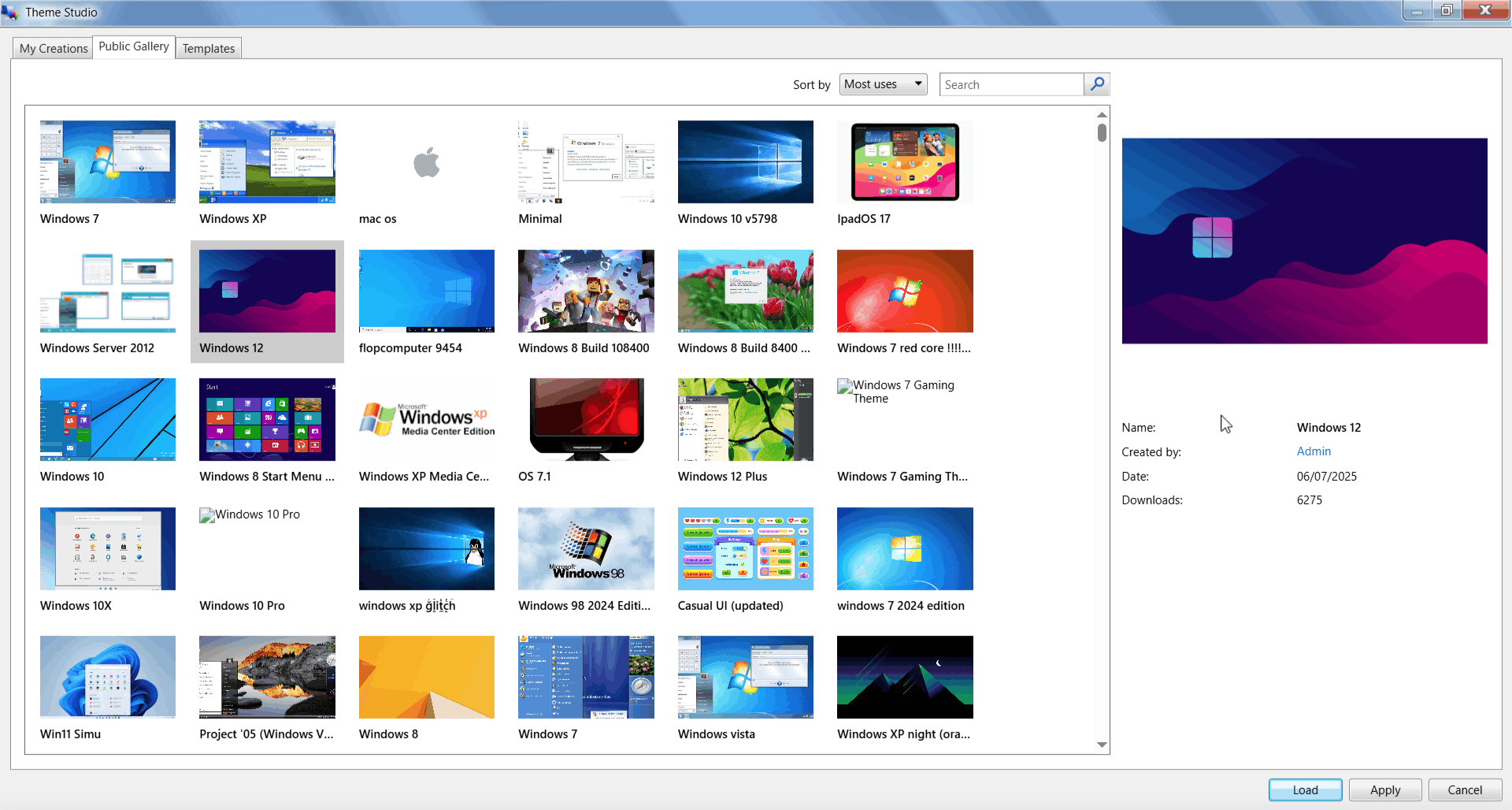The image size is (1512, 810).
Task: Open the Sort by dropdown
Action: (882, 84)
